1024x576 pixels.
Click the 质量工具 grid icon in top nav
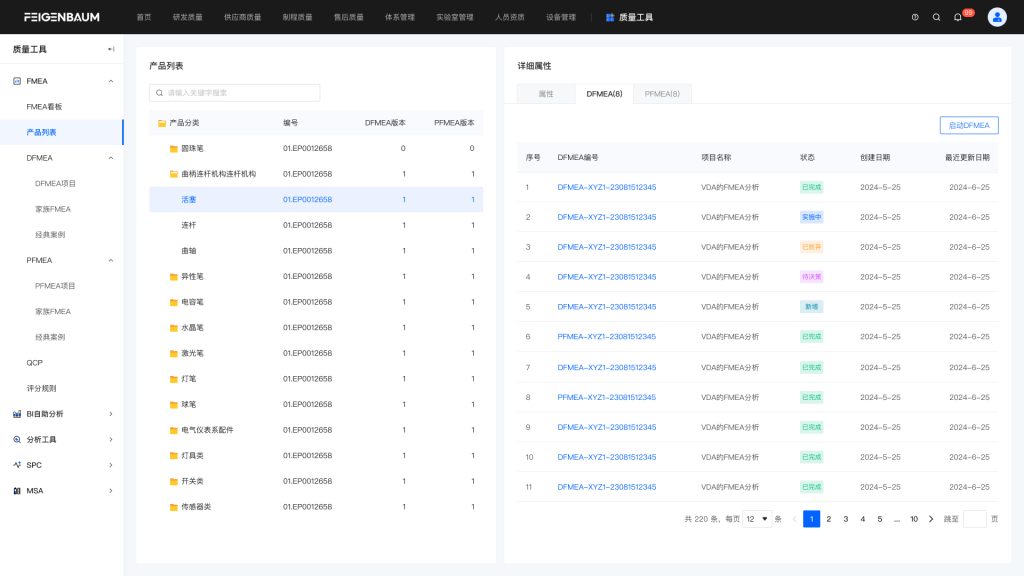610,18
